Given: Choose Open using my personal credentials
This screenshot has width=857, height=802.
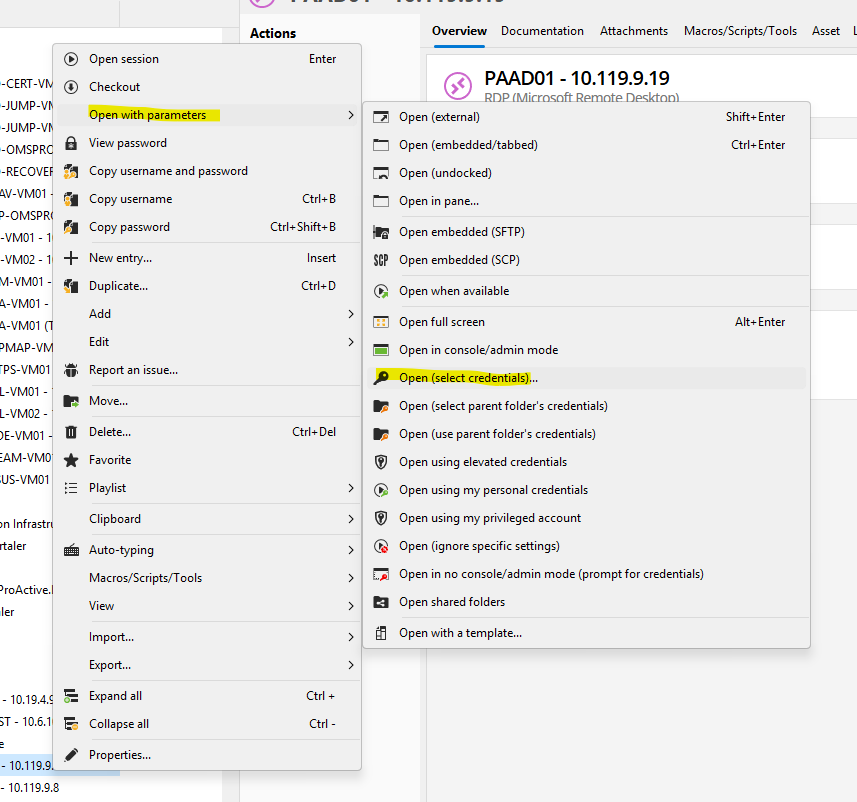Looking at the screenshot, I should click(x=586, y=490).
